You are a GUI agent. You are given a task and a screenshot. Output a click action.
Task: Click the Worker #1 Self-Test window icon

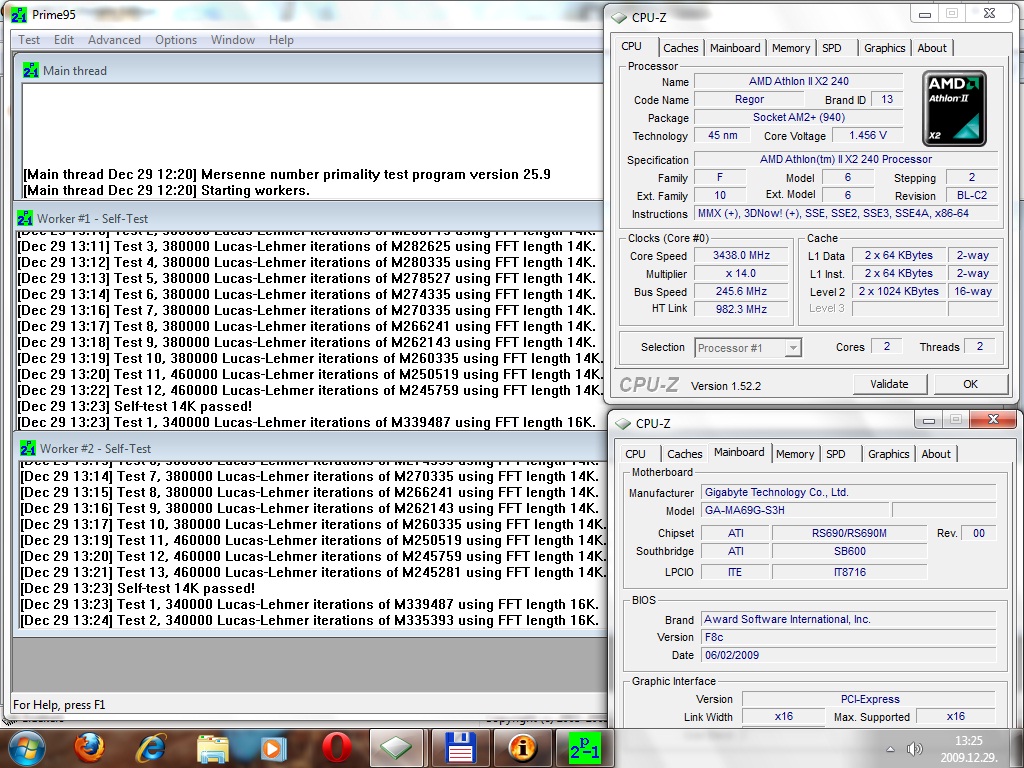(25, 218)
